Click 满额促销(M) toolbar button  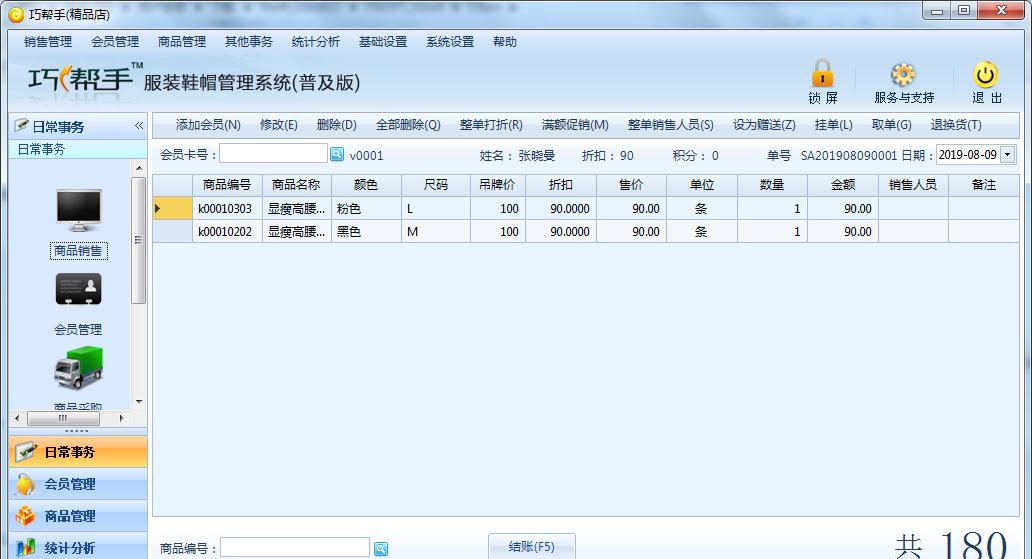point(575,124)
